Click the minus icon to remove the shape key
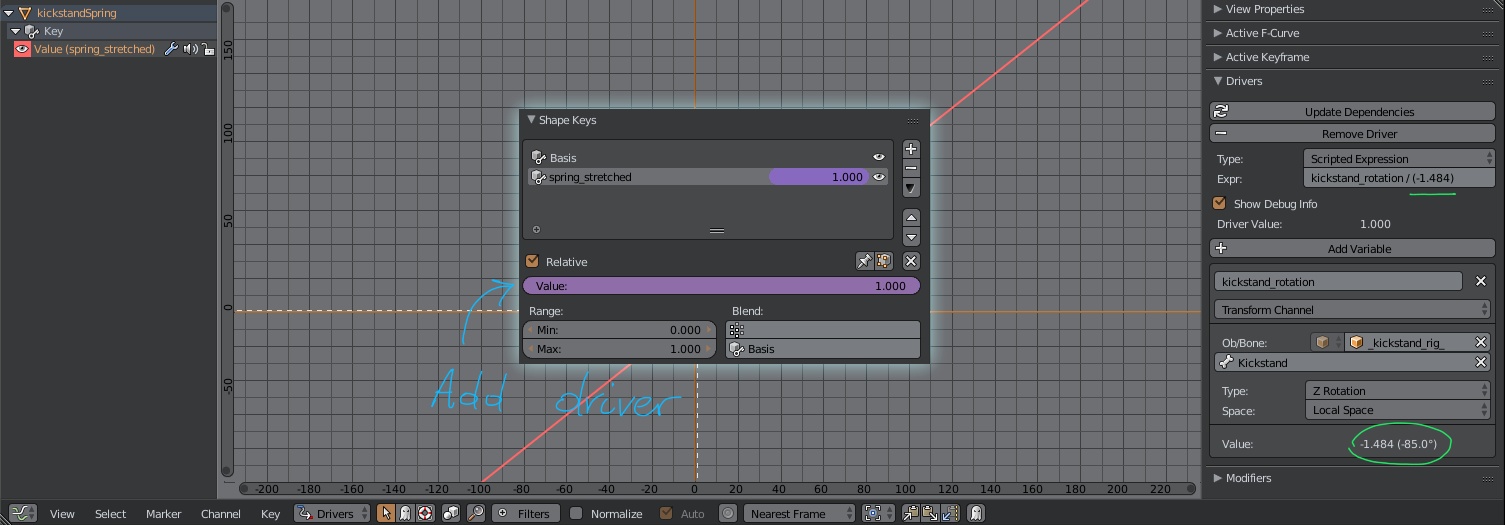1505x525 pixels. pyautogui.click(x=911, y=168)
